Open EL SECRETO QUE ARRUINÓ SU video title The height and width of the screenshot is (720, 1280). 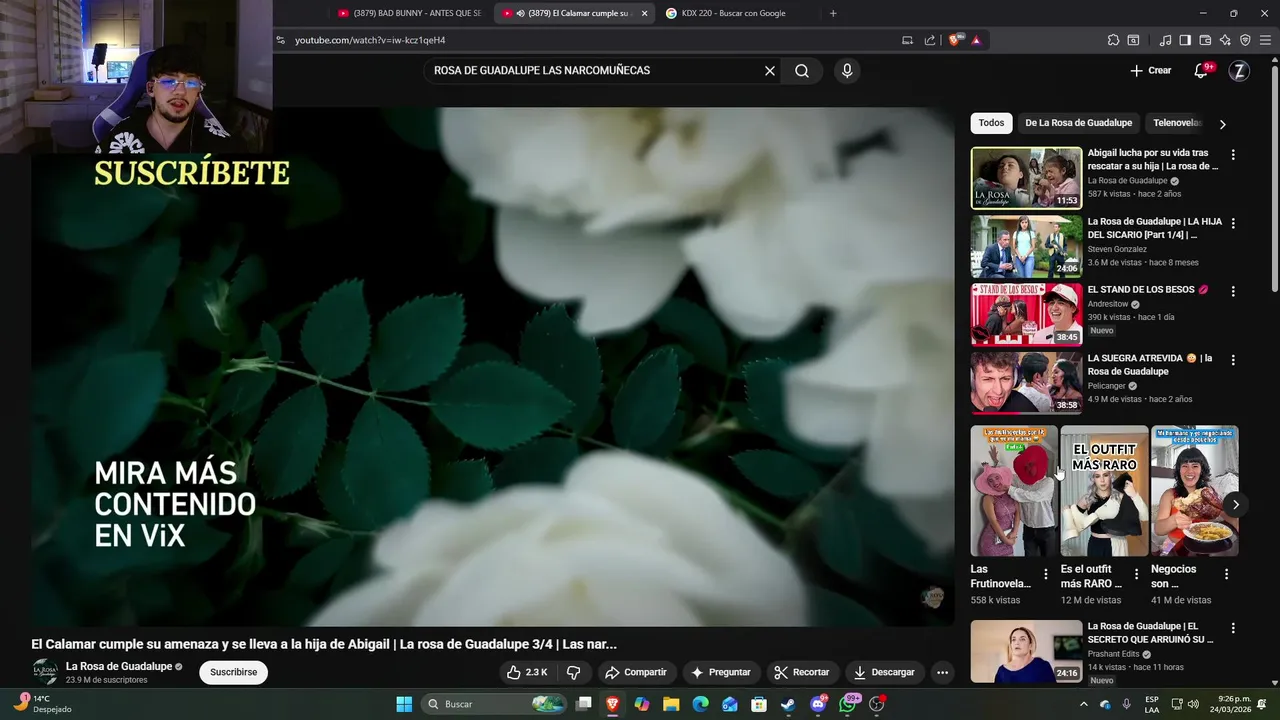click(1150, 632)
